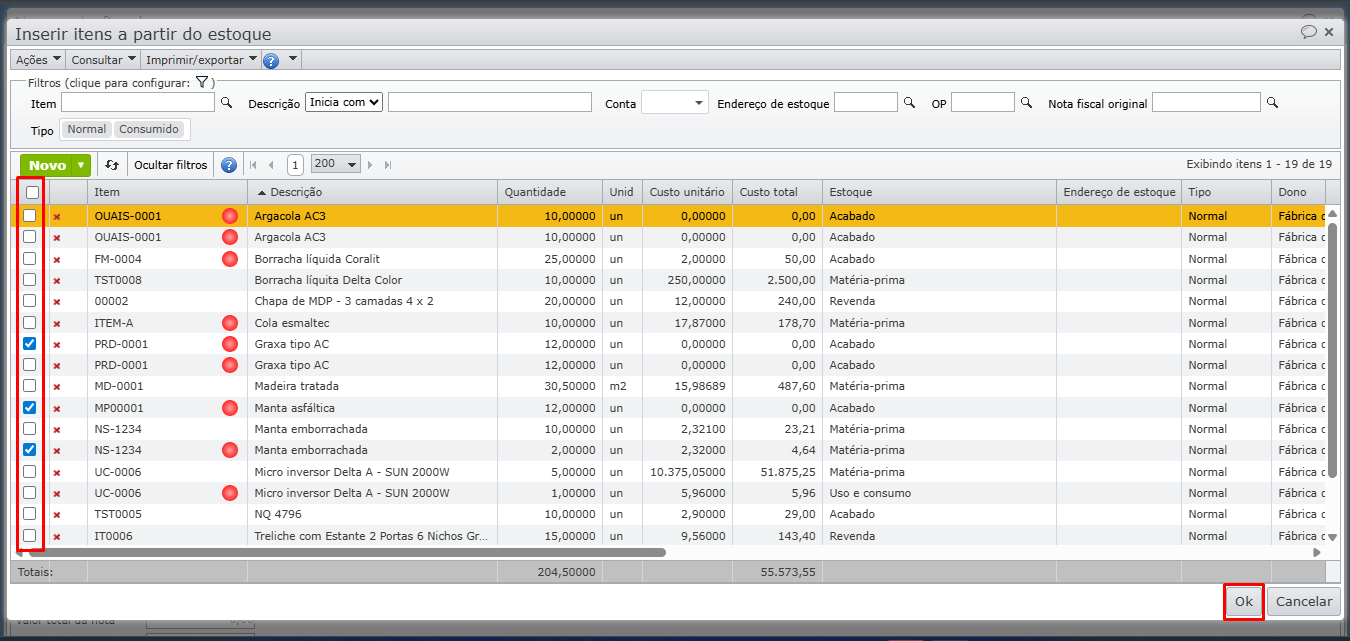
Task: Click the blue help icon in grid toolbar
Action: [x=229, y=165]
